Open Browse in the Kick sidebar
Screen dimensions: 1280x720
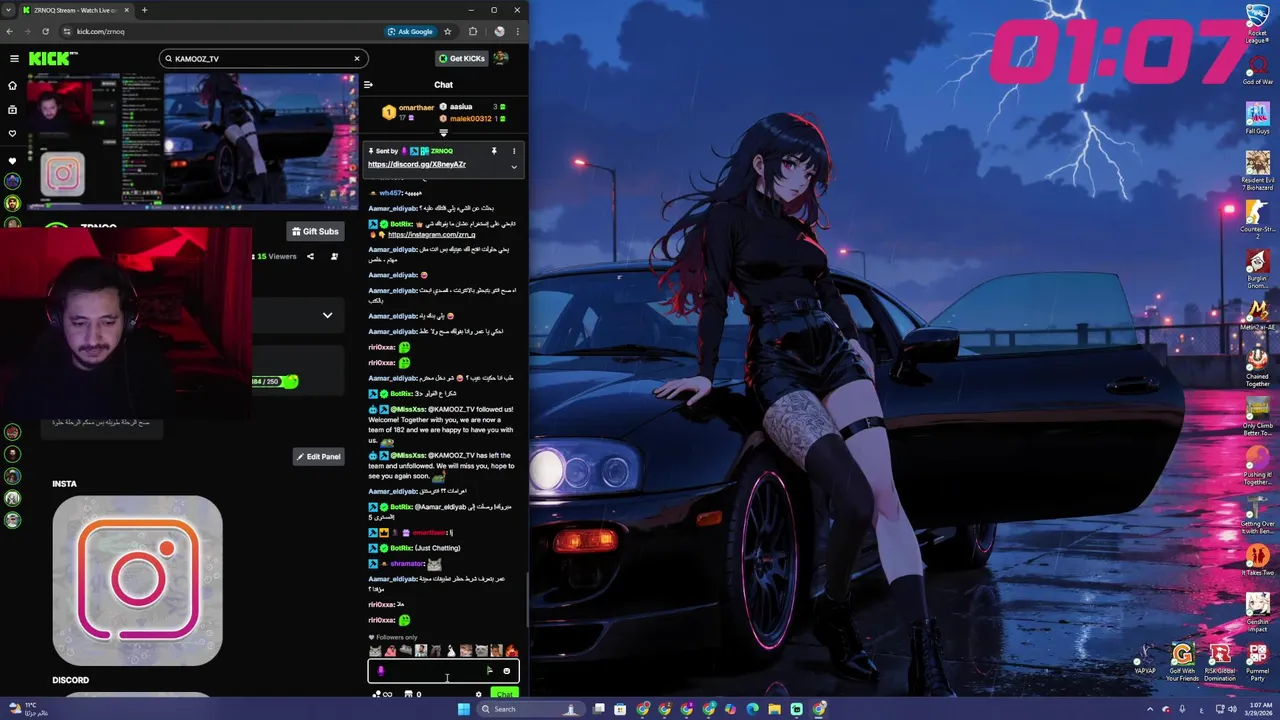[12, 110]
